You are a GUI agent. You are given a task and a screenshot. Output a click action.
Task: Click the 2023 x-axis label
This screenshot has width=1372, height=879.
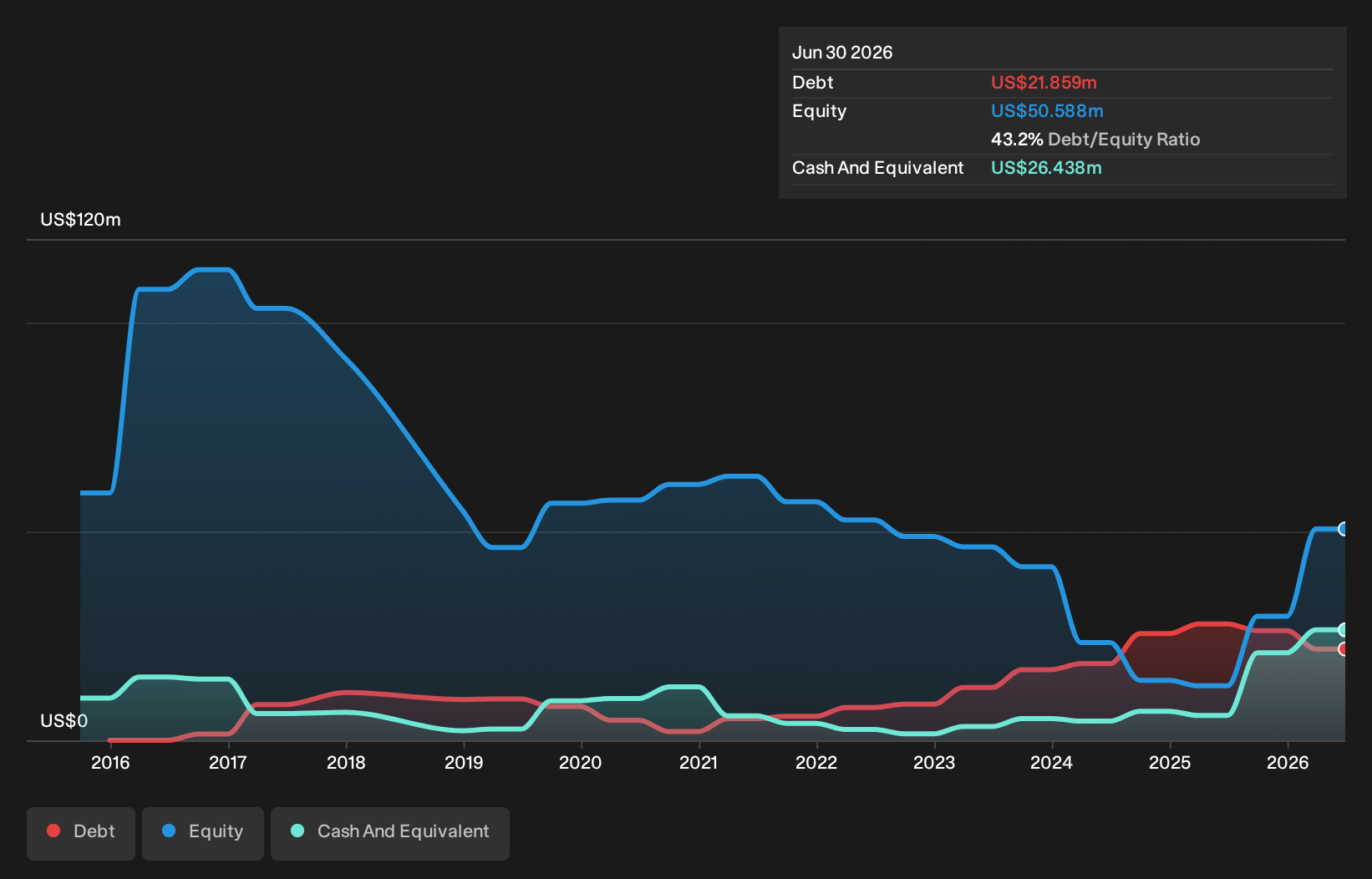pos(934,762)
